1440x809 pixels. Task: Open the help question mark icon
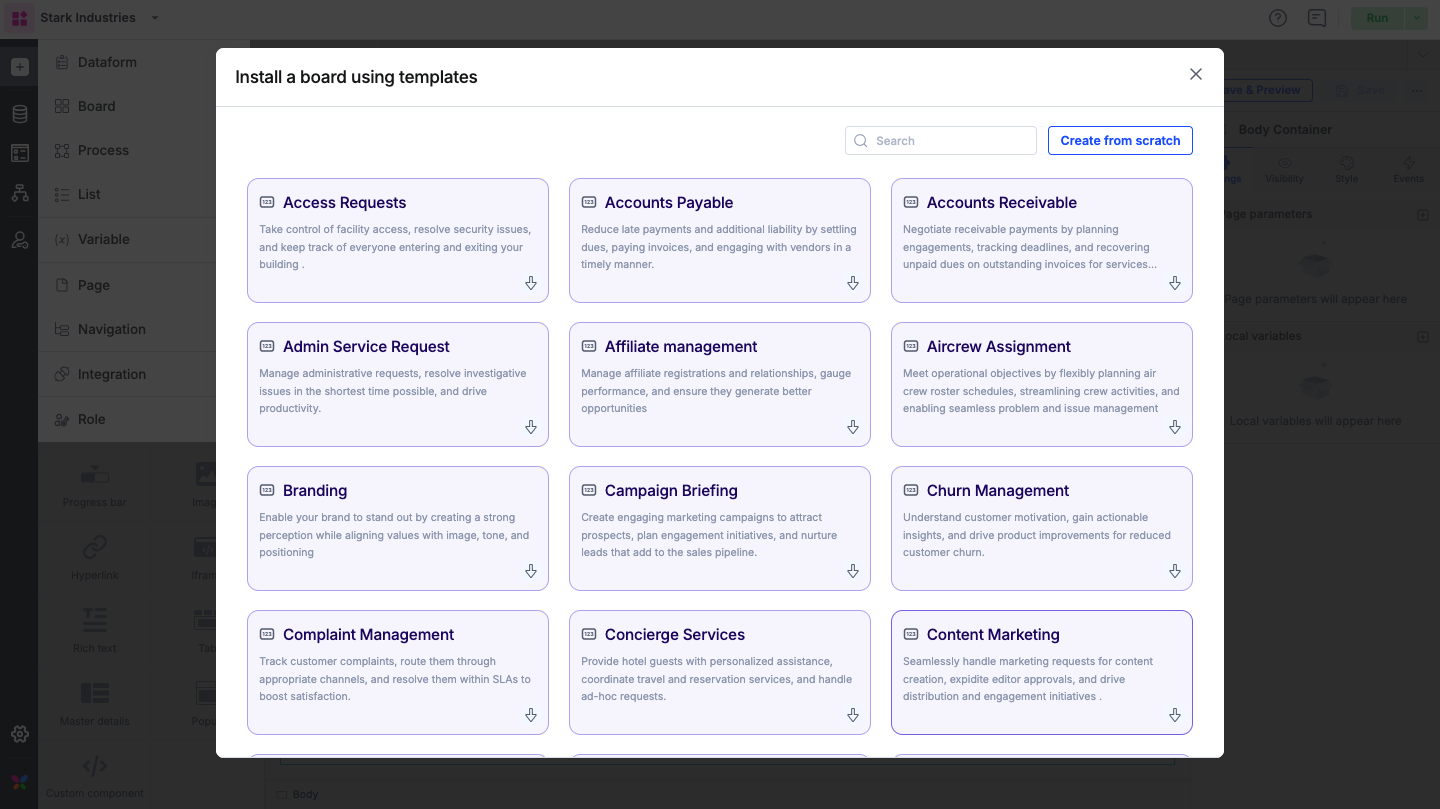pyautogui.click(x=1277, y=18)
